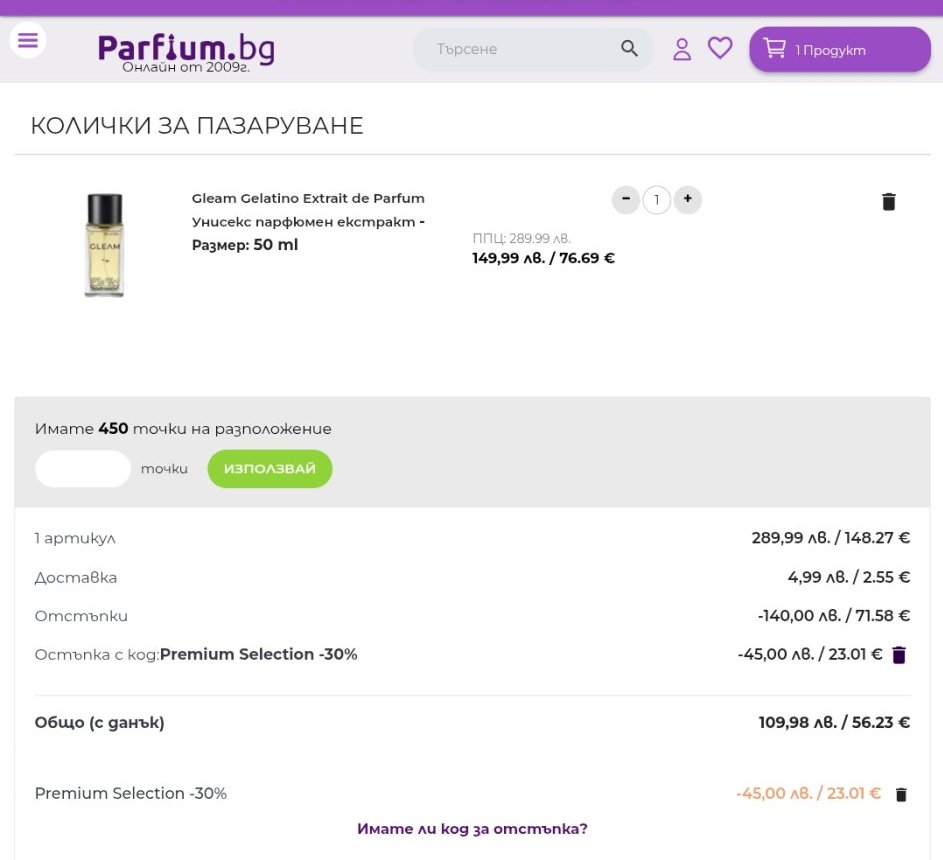Click the search magnifier icon

(629, 49)
